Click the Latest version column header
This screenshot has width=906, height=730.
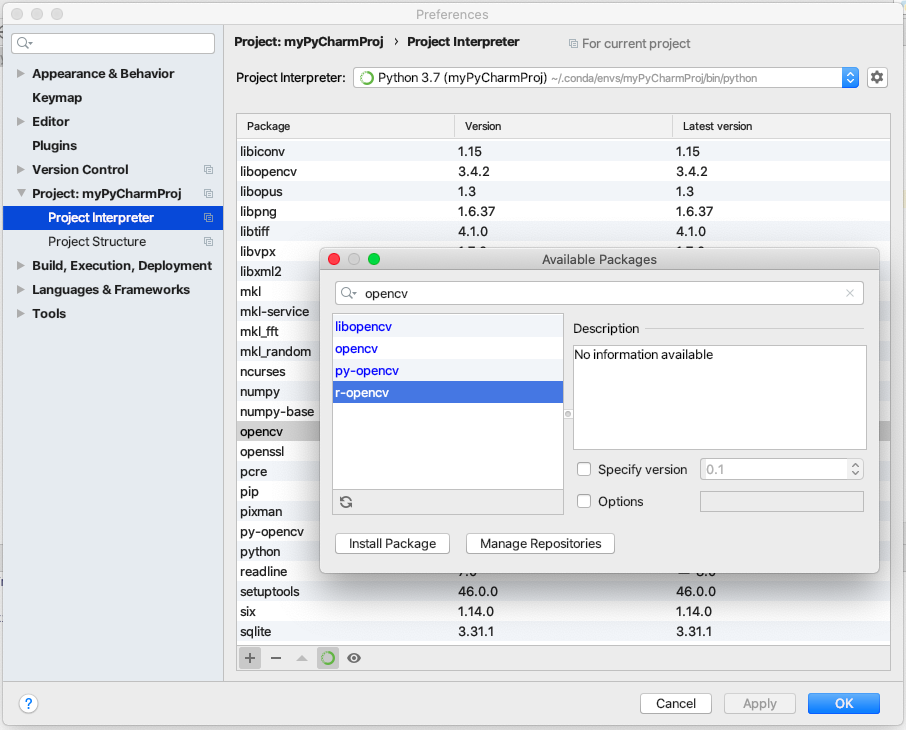(x=781, y=126)
